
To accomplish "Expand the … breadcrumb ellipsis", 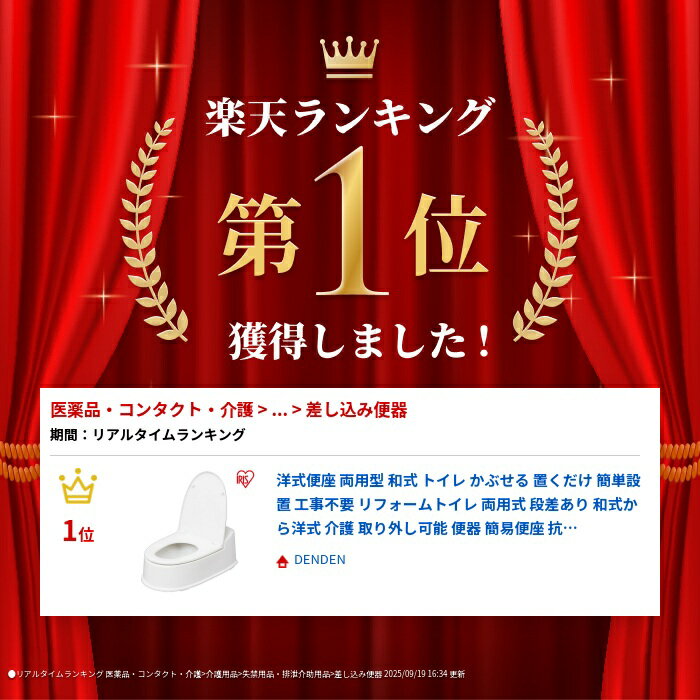I will coord(279,411).
